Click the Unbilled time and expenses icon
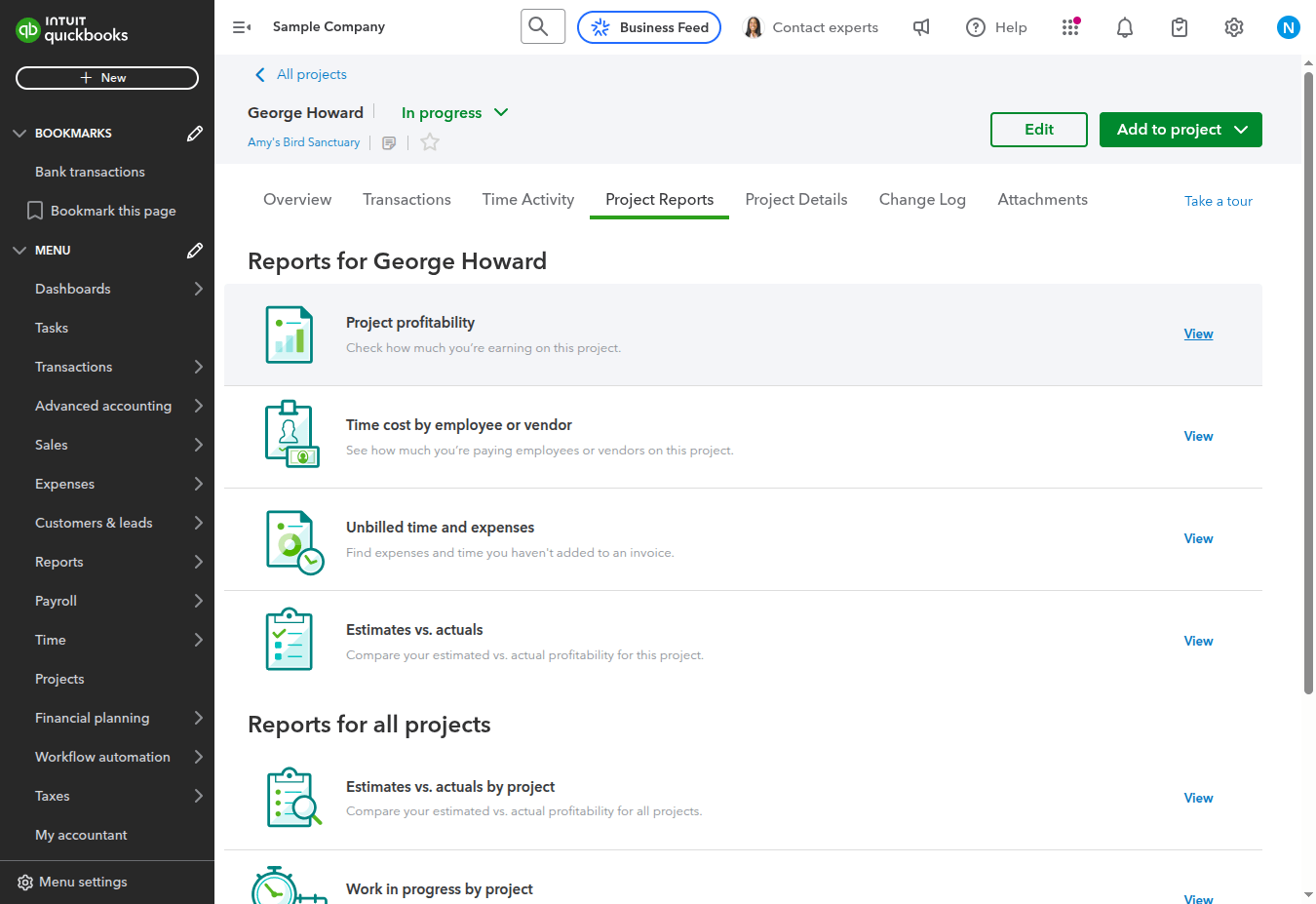This screenshot has width=1316, height=904. [x=294, y=542]
